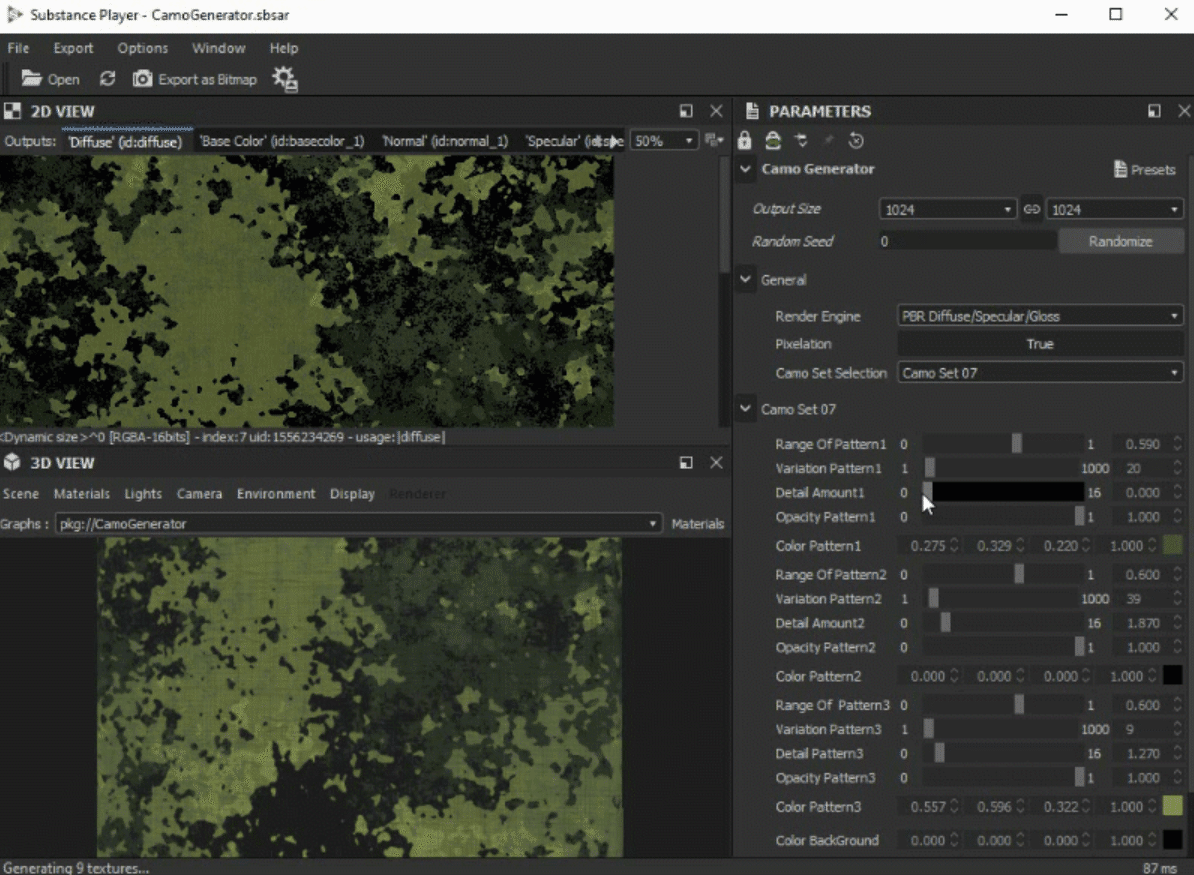Collapse the Camo Set 07 section
The image size is (1194, 875).
click(745, 408)
